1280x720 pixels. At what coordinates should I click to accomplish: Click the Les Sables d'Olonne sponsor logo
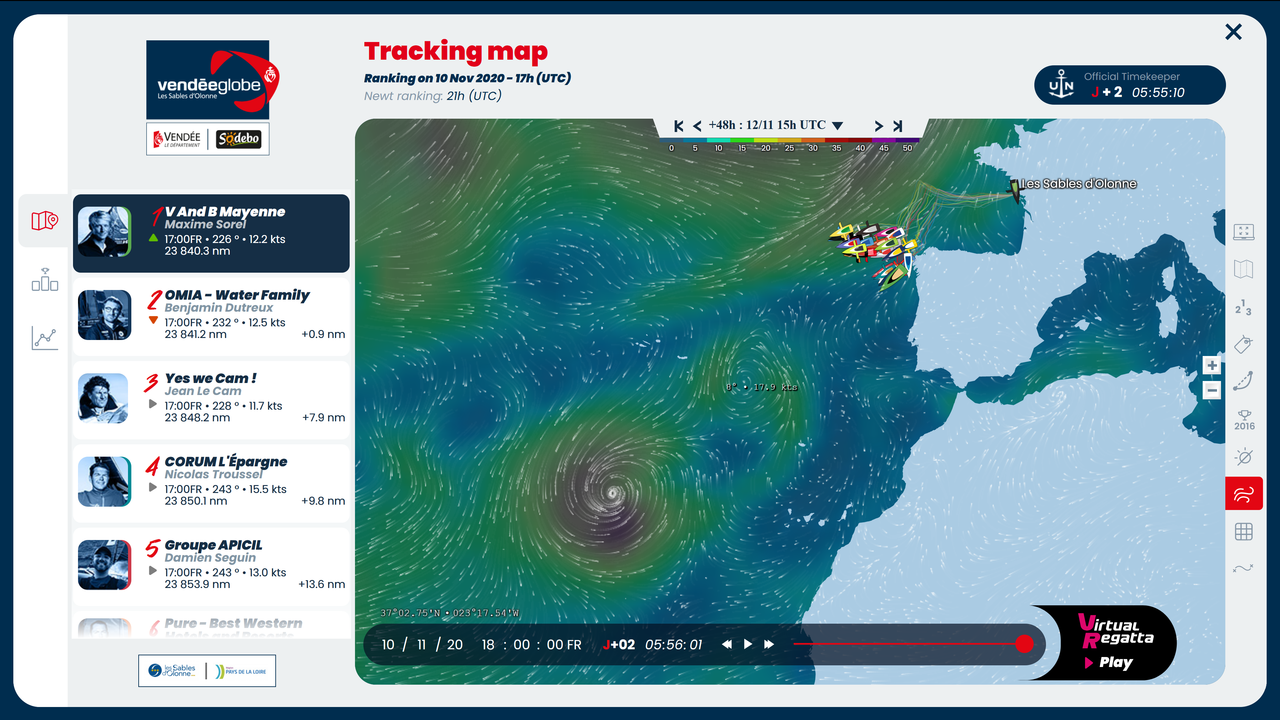tap(171, 671)
